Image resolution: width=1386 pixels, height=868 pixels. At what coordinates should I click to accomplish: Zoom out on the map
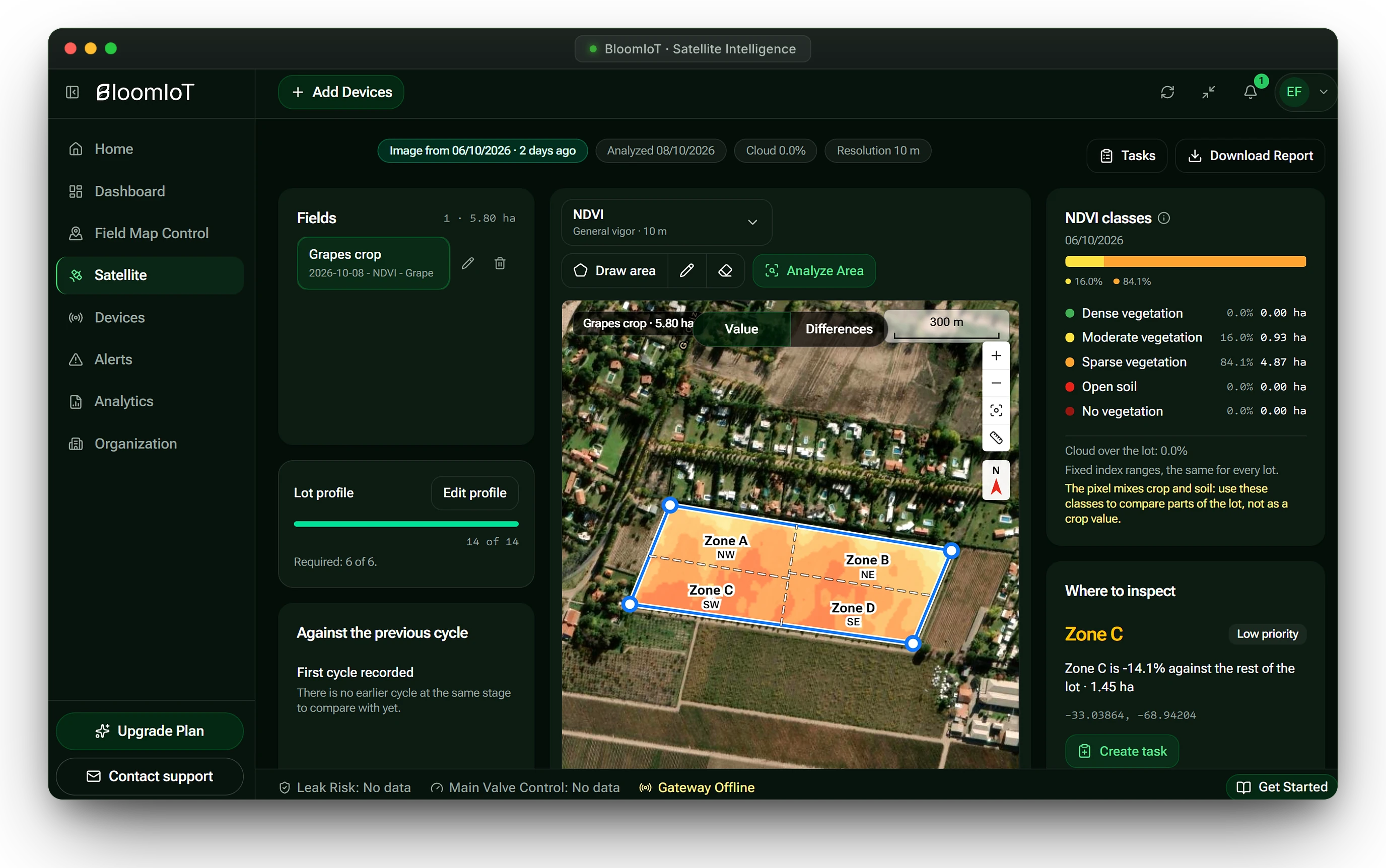click(x=996, y=383)
